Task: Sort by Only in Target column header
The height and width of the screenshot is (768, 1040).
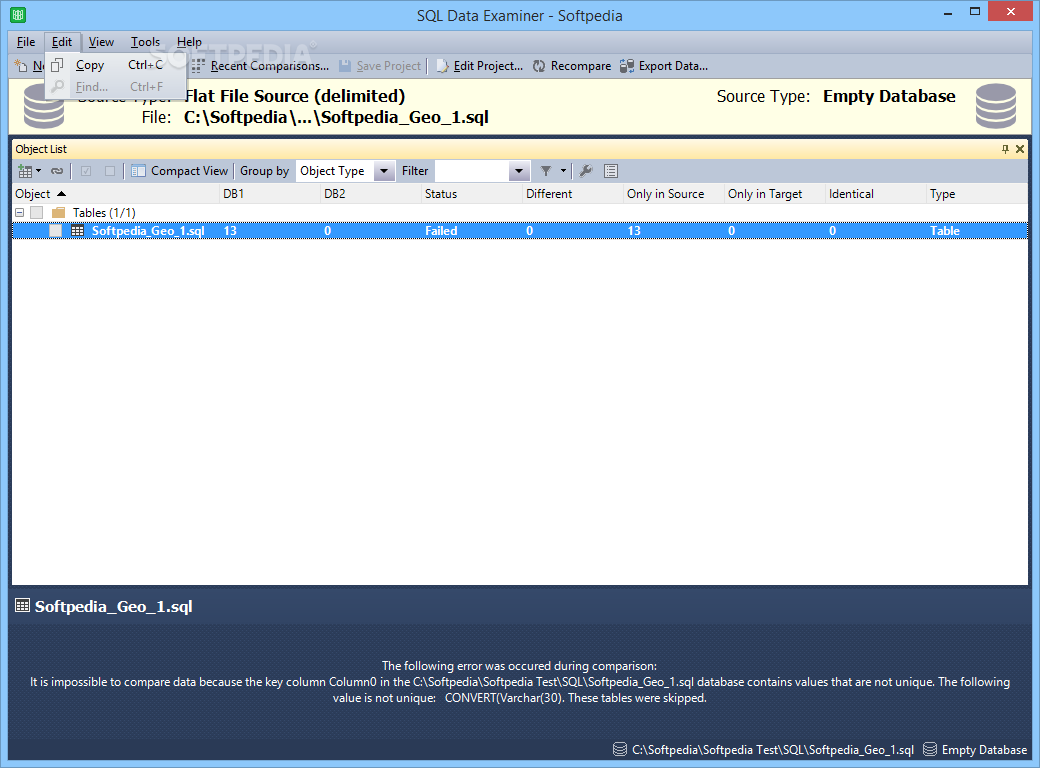Action: 774,194
